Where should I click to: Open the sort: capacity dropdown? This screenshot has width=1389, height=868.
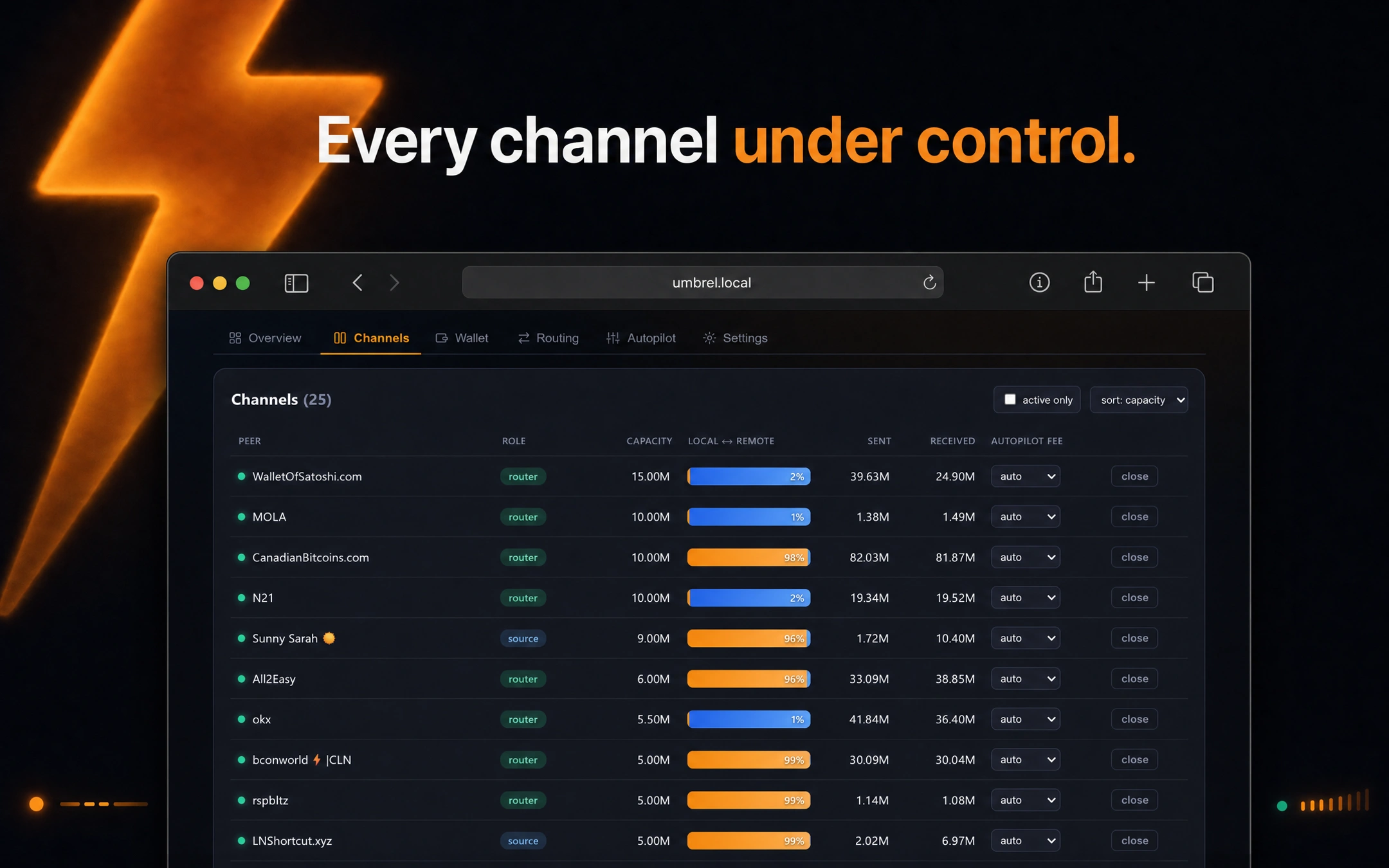[x=1139, y=400]
